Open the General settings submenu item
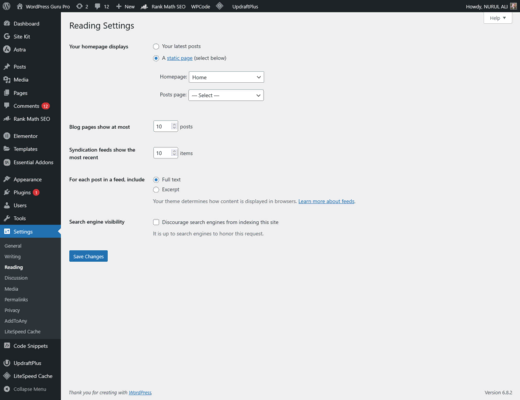 click(x=13, y=246)
